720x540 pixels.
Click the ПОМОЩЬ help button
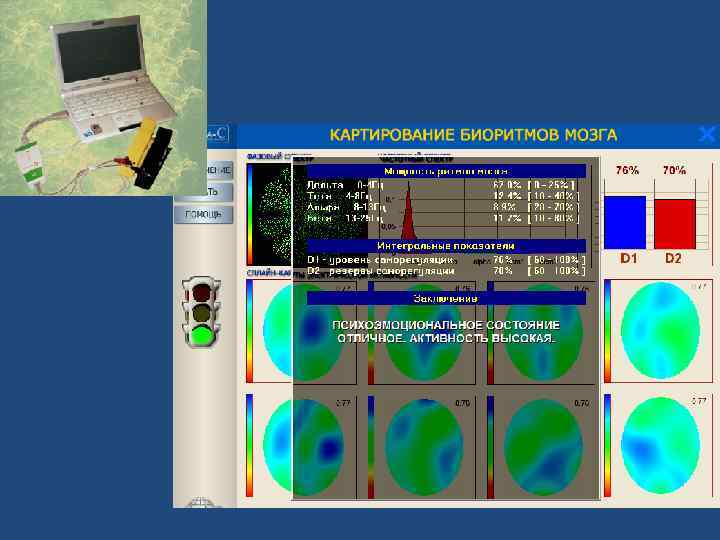(203, 214)
